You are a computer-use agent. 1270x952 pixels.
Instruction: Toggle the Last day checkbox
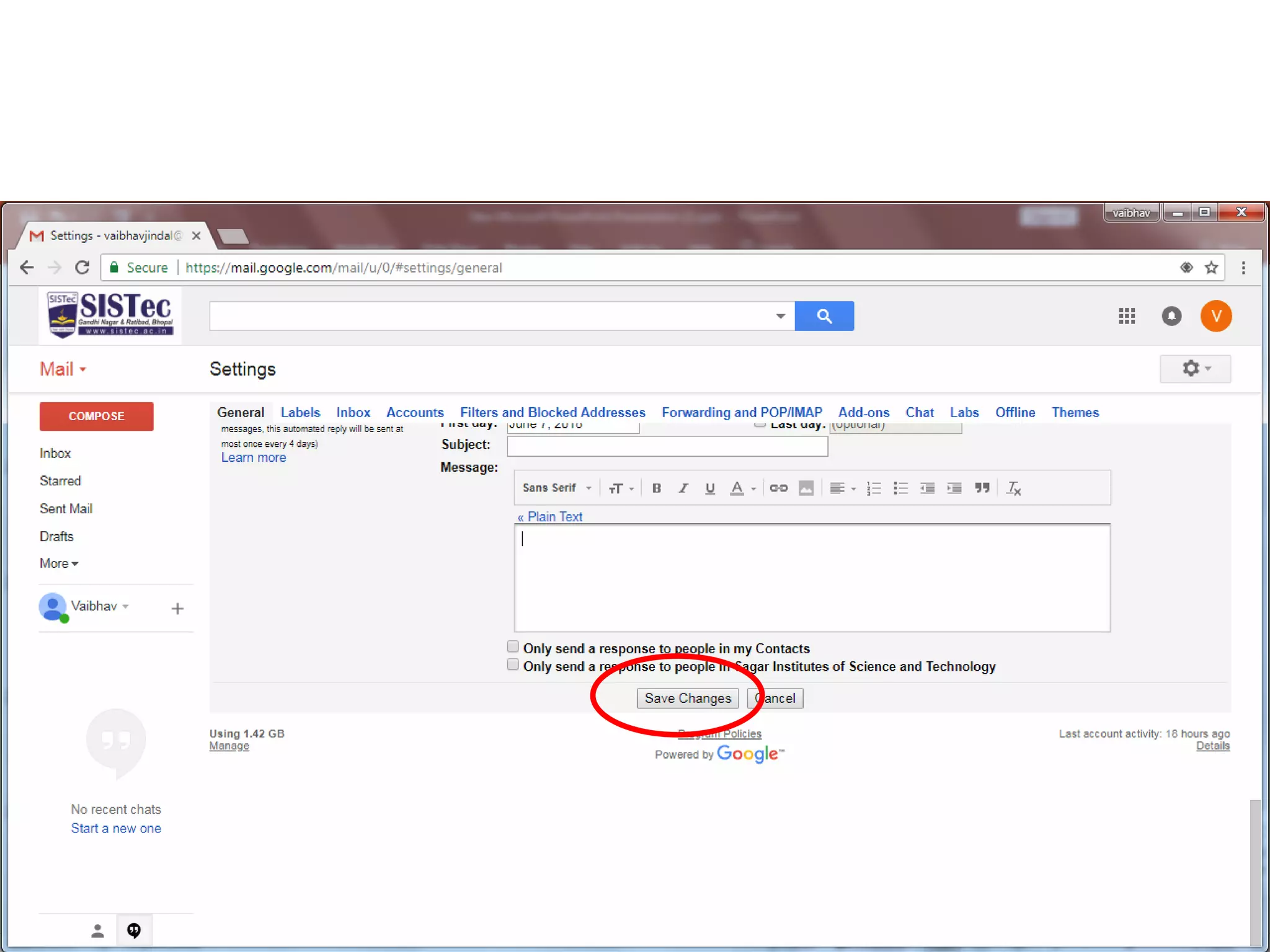760,425
